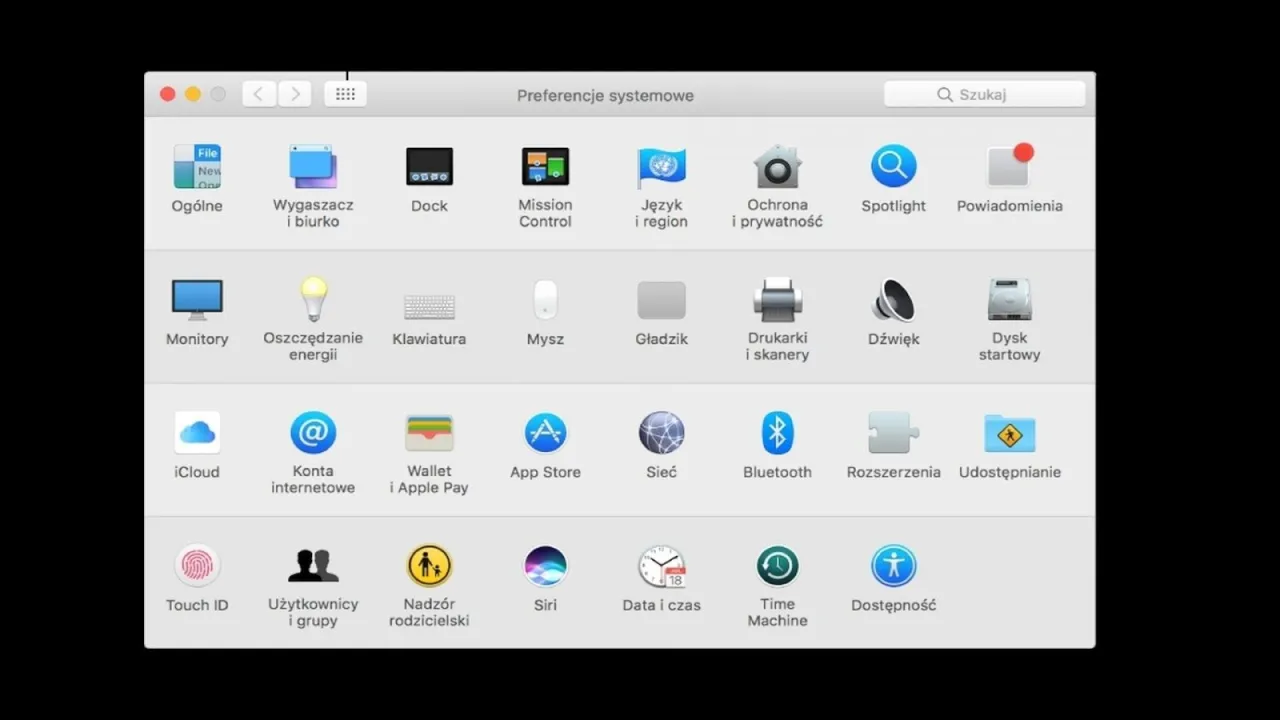
Task: Open Ochrona i prywatność preferences
Action: 777,167
